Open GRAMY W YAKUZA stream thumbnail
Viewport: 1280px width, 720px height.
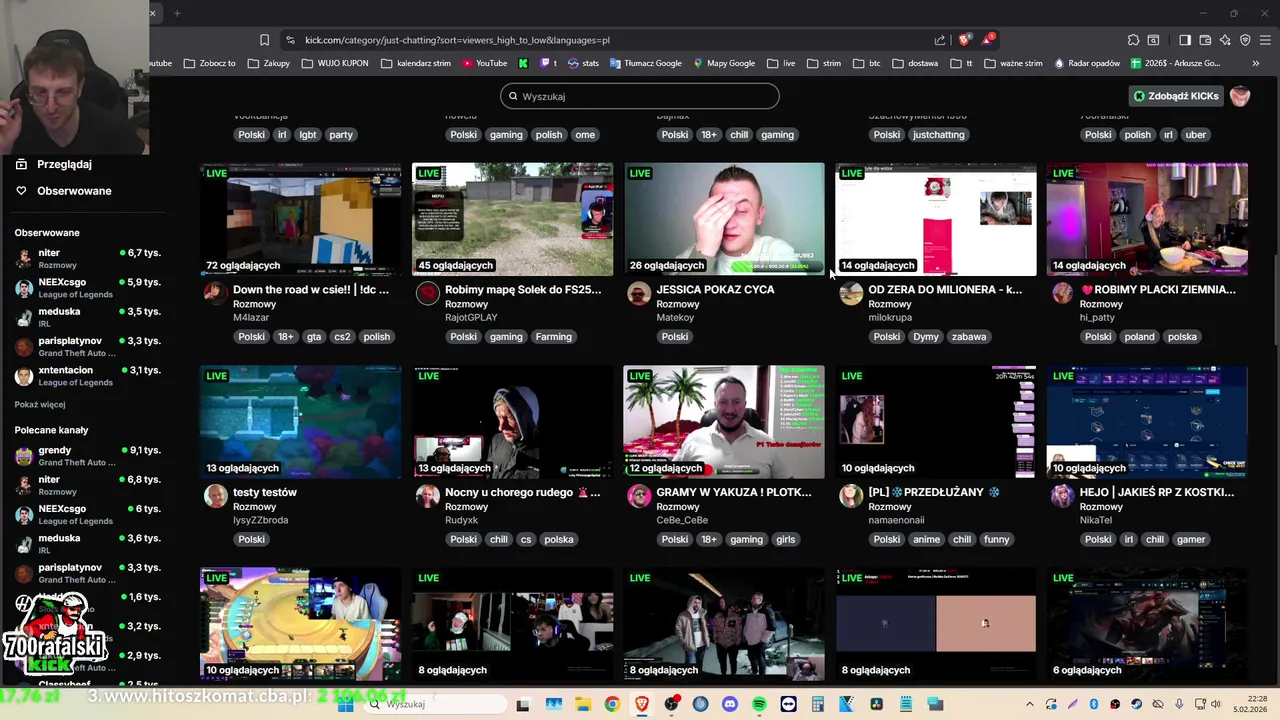(724, 422)
